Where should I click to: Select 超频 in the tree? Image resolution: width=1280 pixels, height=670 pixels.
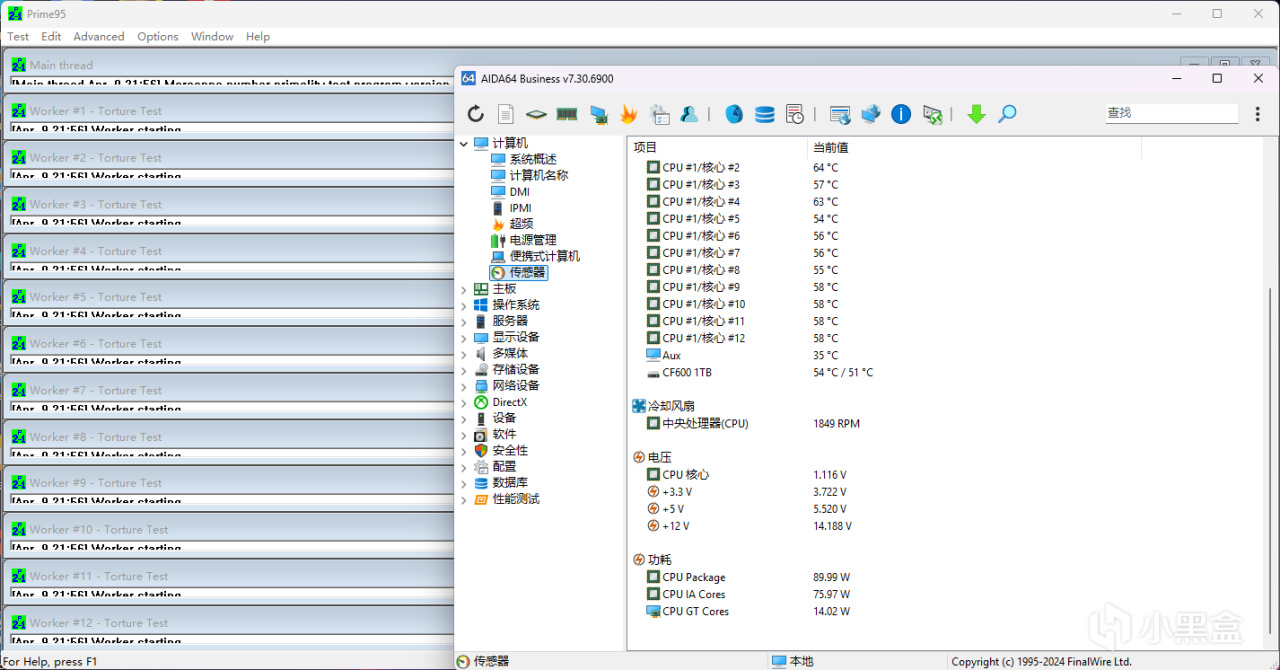coord(521,224)
